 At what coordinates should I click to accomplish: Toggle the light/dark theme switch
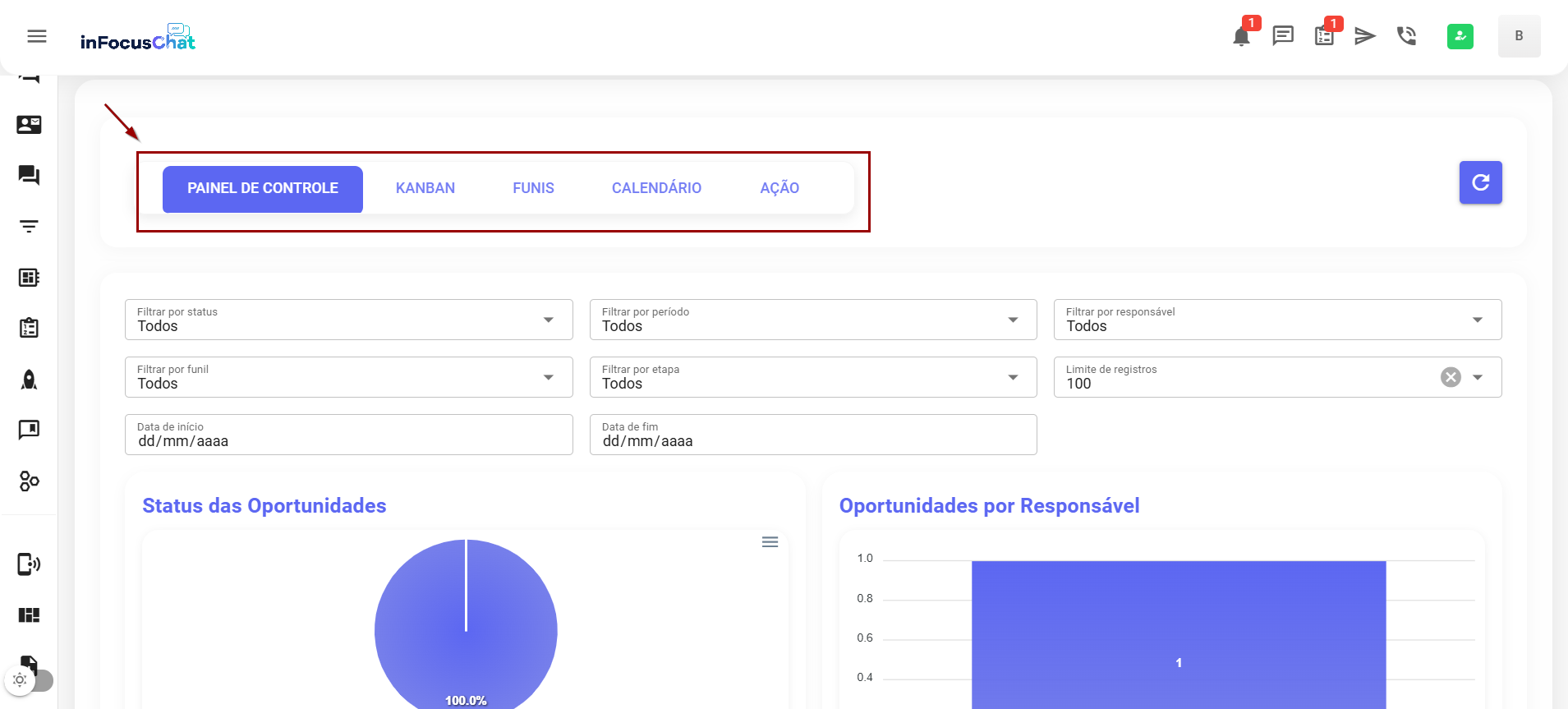pyautogui.click(x=29, y=680)
